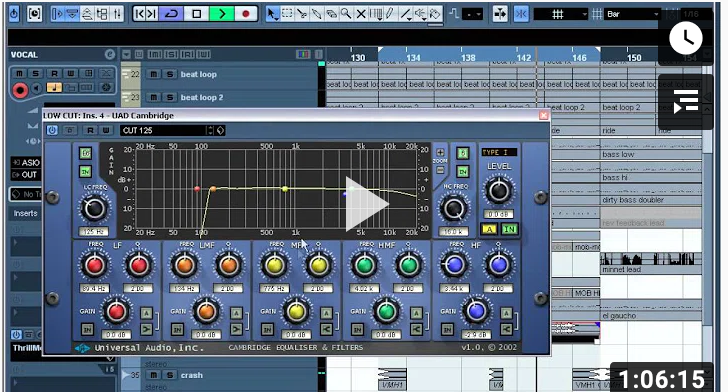The width and height of the screenshot is (728, 392).
Task: Open the Bar grid type dropdown
Action: point(632,14)
